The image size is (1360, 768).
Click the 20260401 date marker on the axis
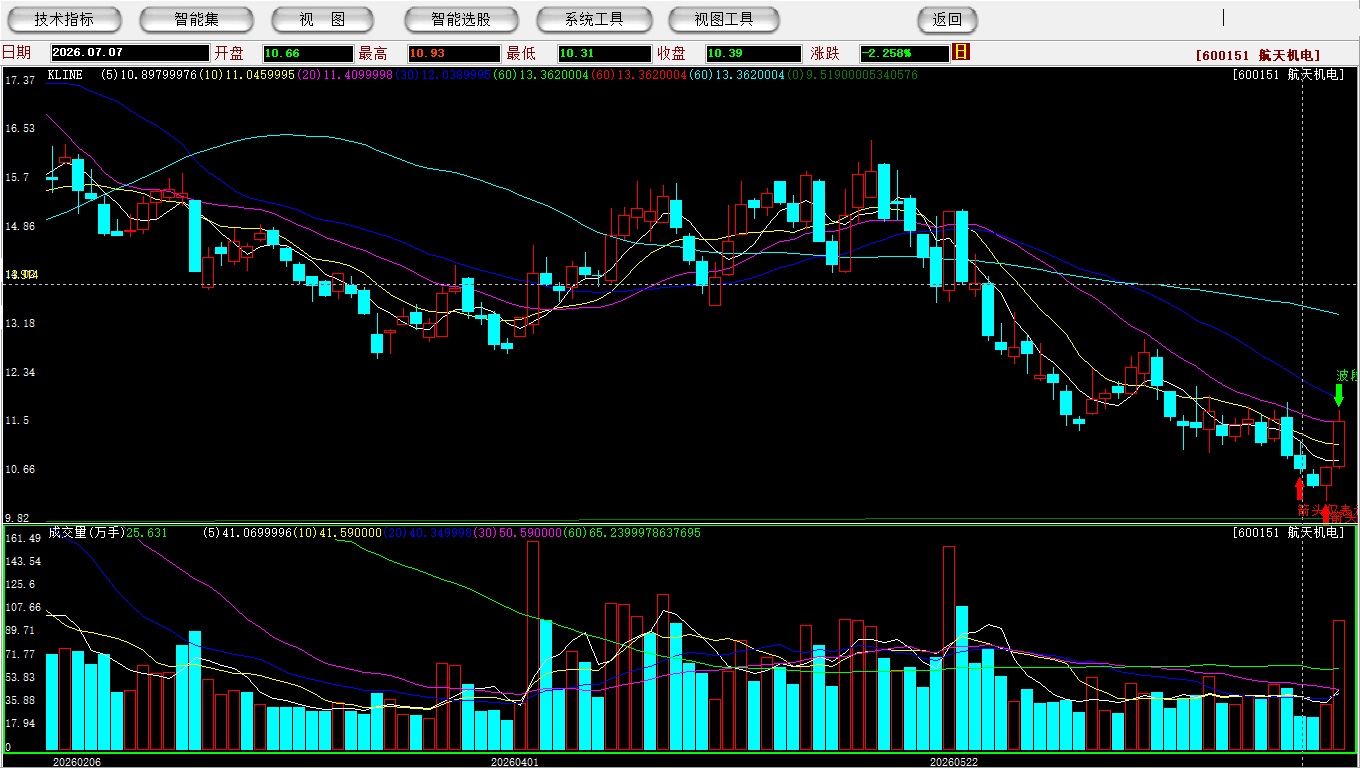coord(514,761)
